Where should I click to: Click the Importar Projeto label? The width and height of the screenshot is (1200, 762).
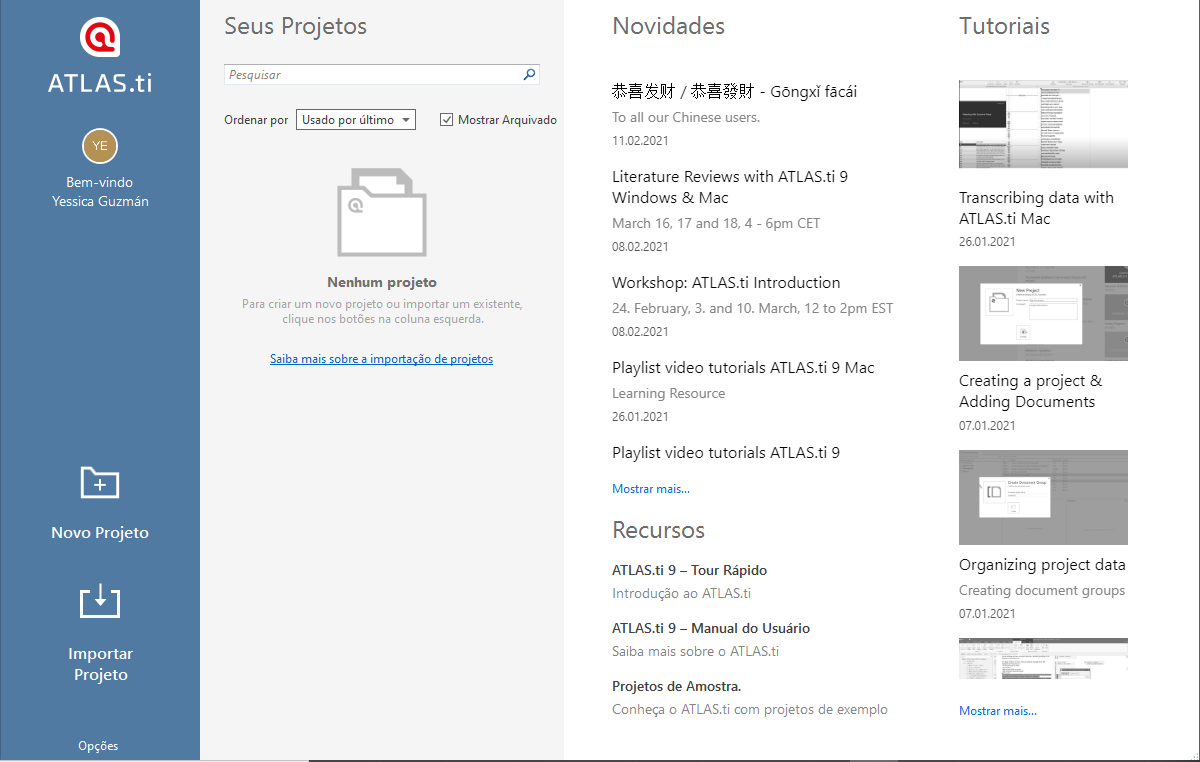pyautogui.click(x=100, y=664)
